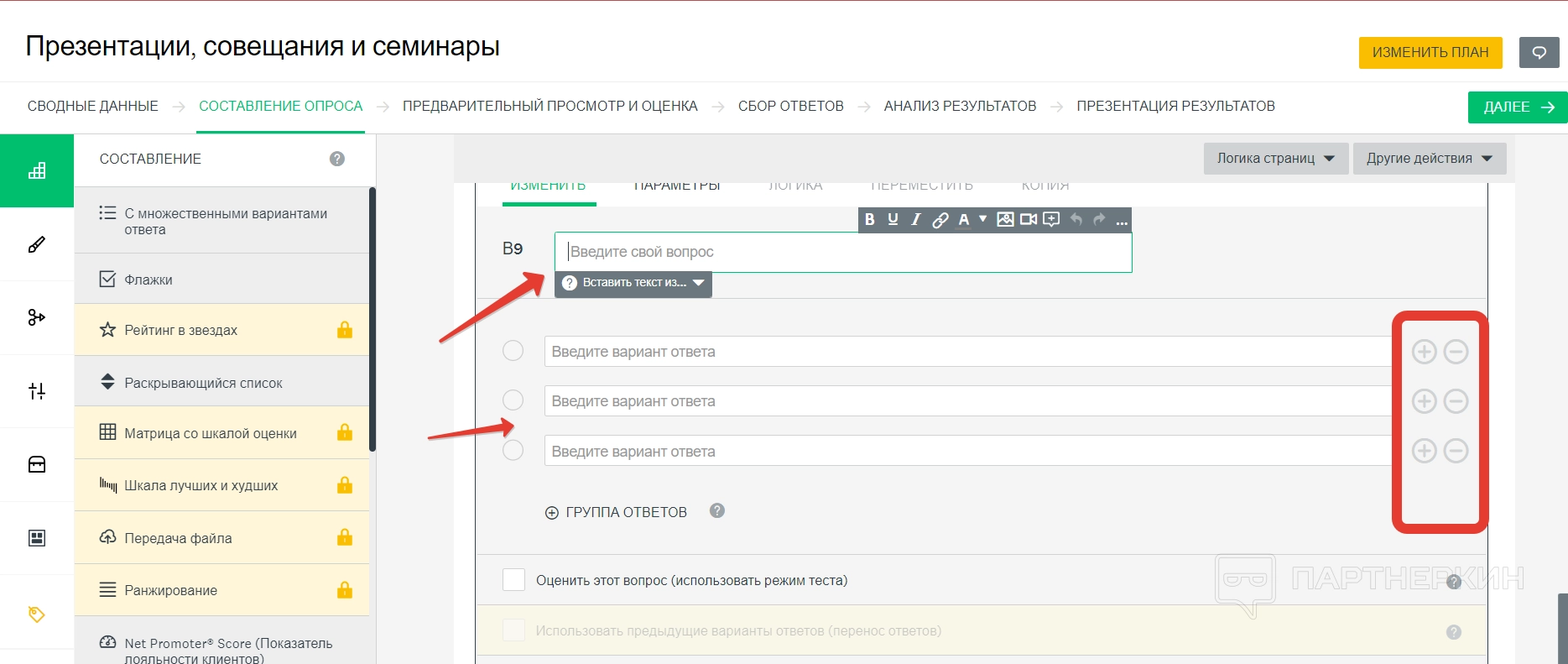Go to the 'Анализ результатов' tab
This screenshot has width=1568, height=664.
[960, 107]
